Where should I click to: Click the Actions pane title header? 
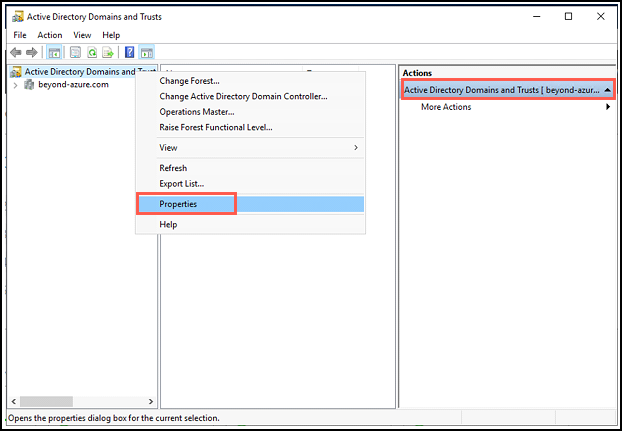click(417, 73)
